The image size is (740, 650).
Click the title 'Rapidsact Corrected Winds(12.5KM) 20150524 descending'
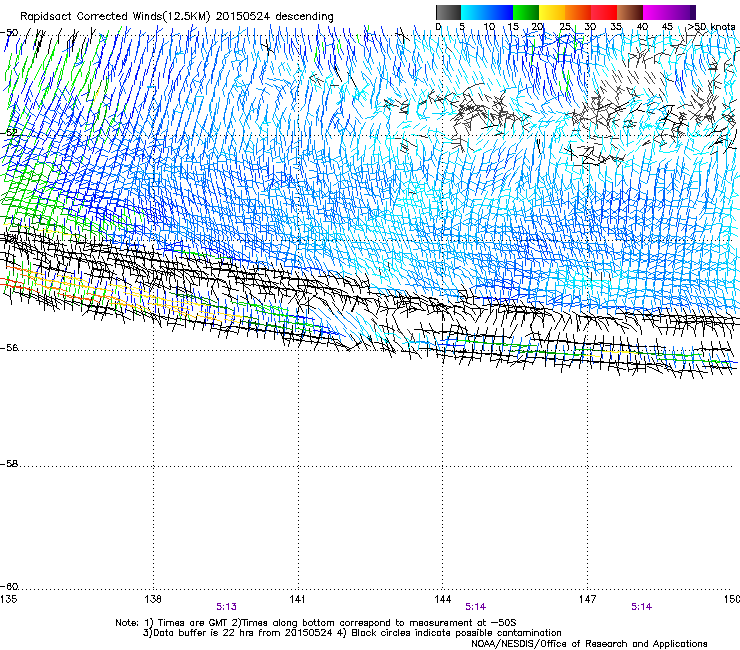(x=177, y=17)
